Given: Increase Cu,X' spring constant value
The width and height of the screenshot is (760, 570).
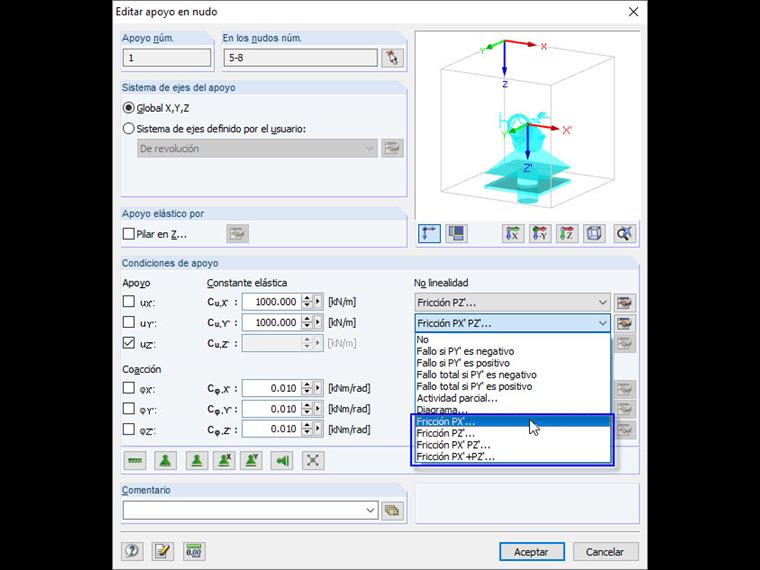Looking at the screenshot, I should (x=306, y=298).
